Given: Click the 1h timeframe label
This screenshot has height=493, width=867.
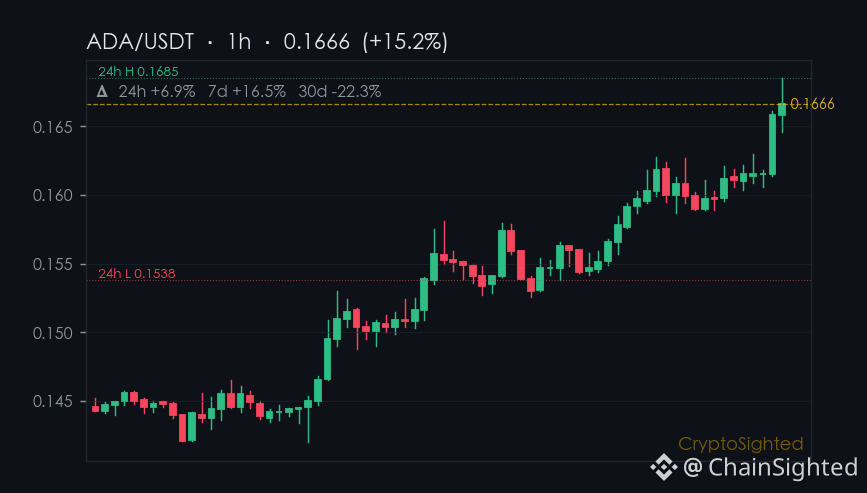Looking at the screenshot, I should pyautogui.click(x=239, y=42).
